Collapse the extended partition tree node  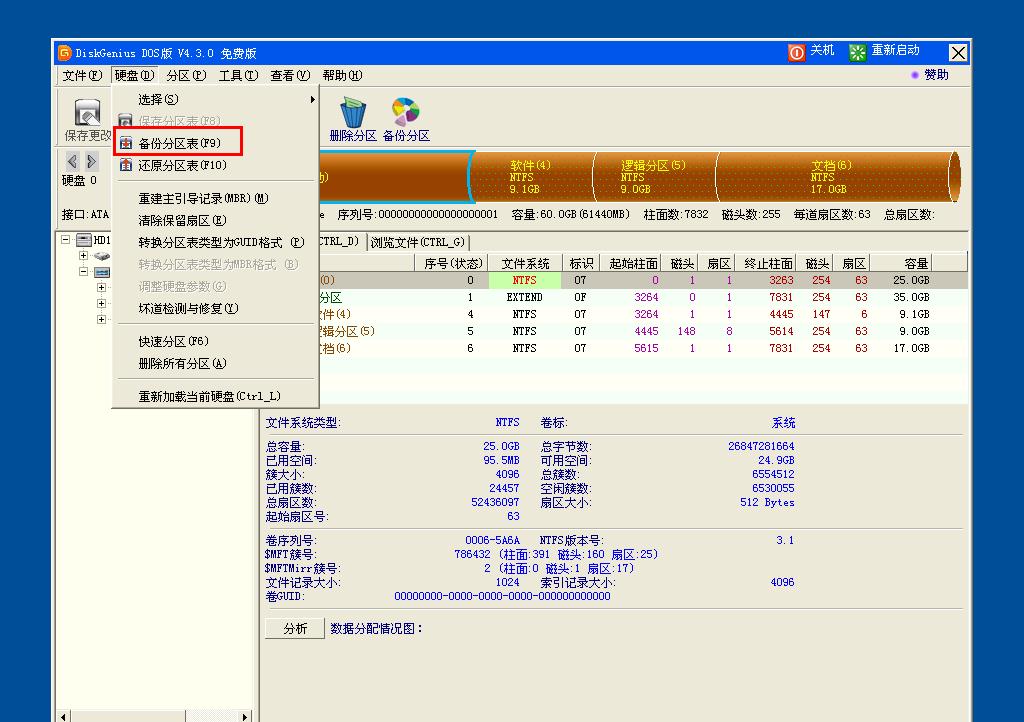point(84,272)
